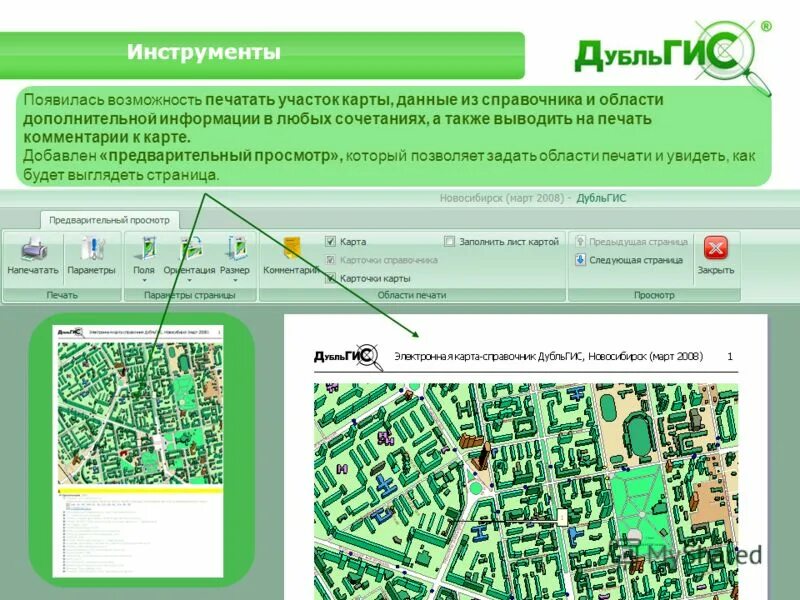
Task: Click the Следующая страница label
Action: (636, 260)
